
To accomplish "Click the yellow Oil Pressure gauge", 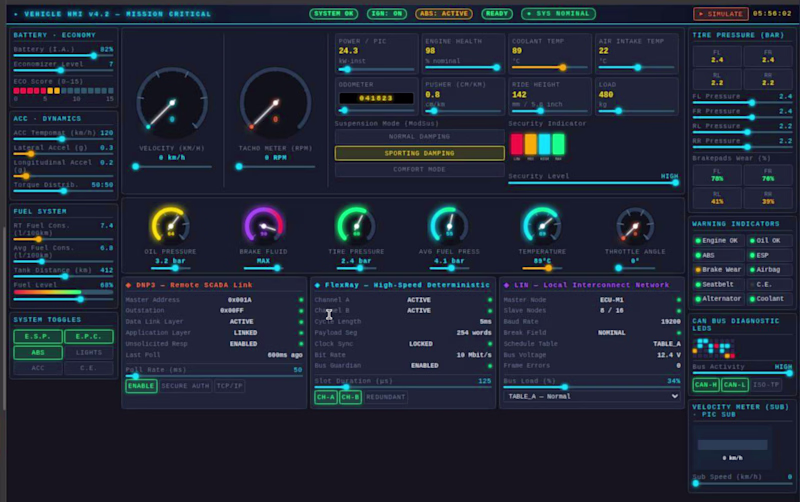I will pyautogui.click(x=170, y=226).
